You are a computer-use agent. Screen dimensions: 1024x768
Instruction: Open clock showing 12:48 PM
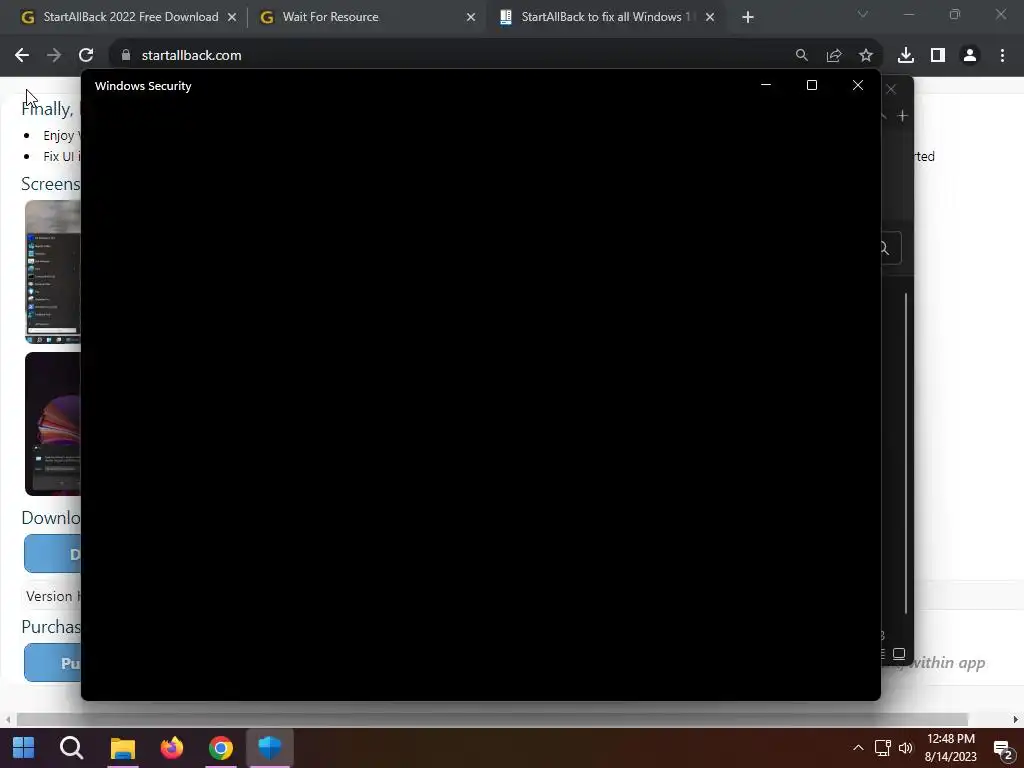pos(951,748)
